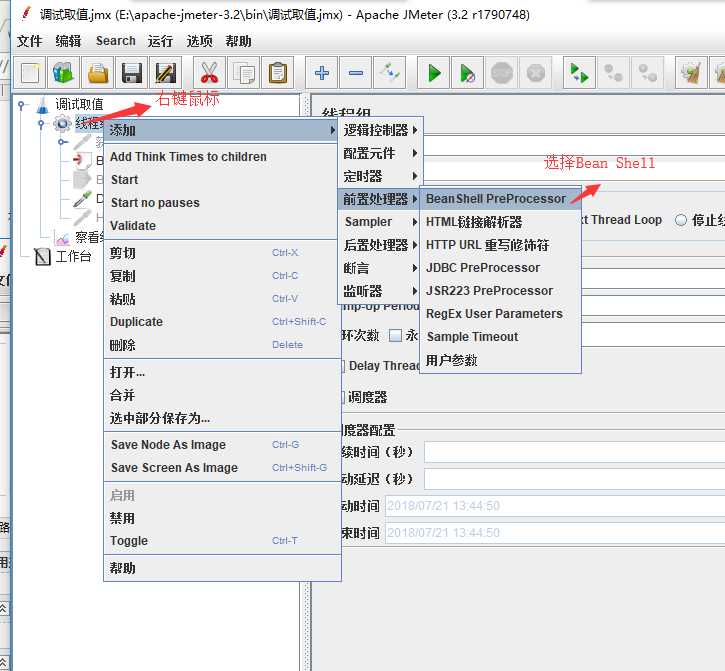Click the Remote Stop All icon
This screenshot has height=671, width=725.
614,73
